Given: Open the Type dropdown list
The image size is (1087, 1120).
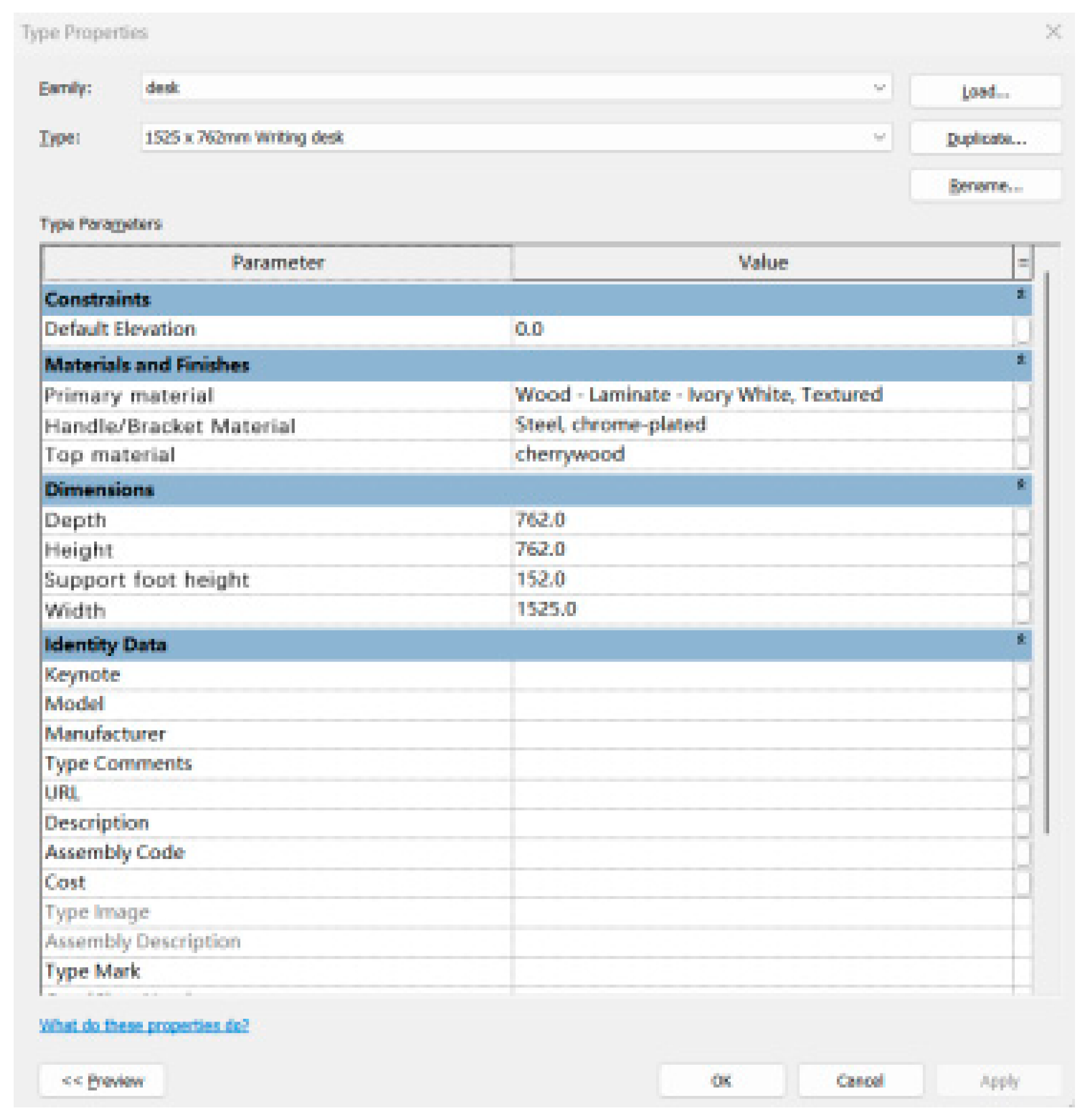Looking at the screenshot, I should pos(879,138).
